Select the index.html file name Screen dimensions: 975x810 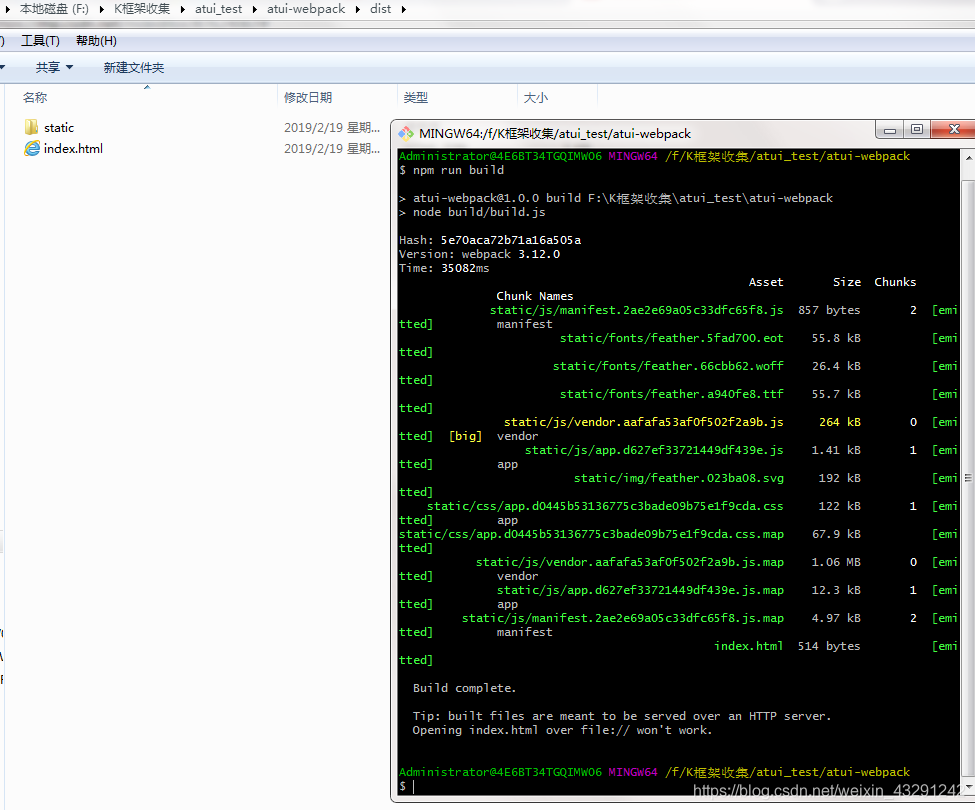coord(73,149)
